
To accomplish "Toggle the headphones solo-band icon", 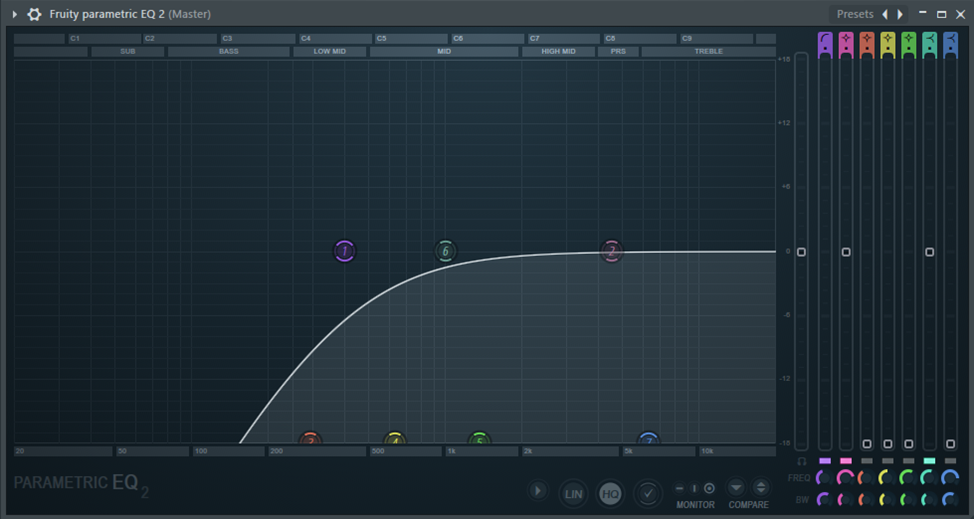I will 802,461.
